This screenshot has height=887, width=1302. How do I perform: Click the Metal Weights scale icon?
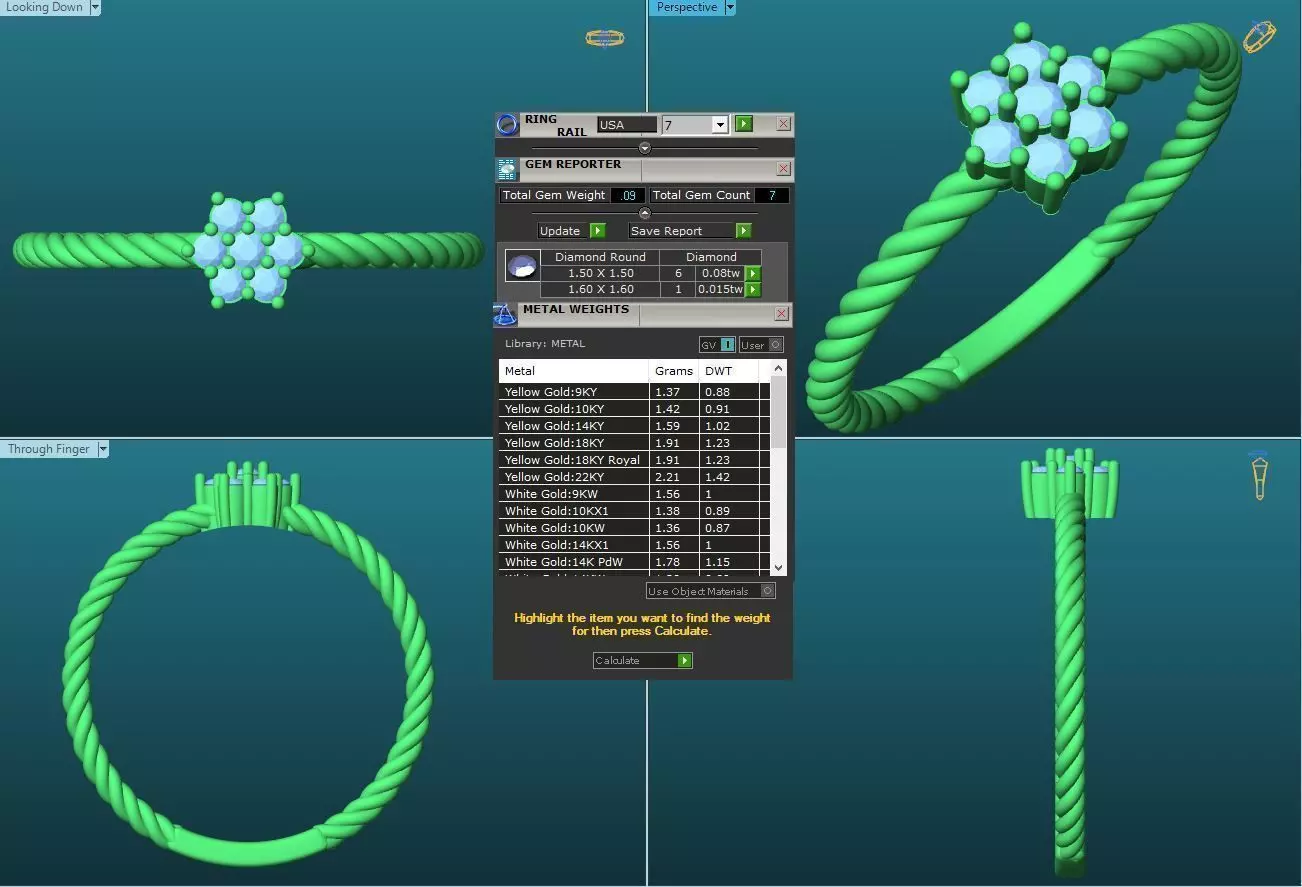[505, 315]
